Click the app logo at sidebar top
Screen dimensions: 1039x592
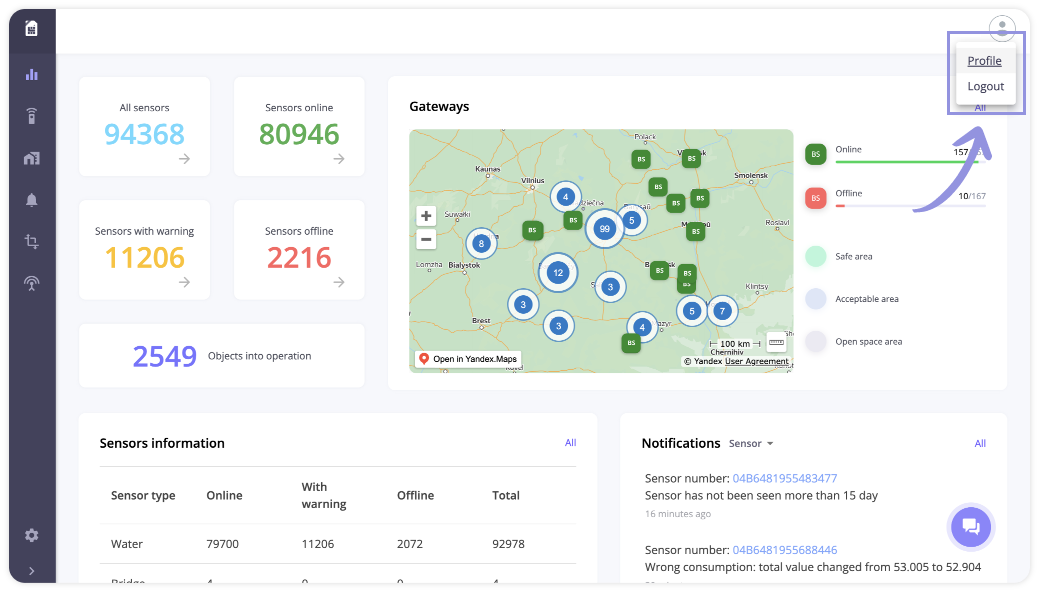(x=31, y=28)
